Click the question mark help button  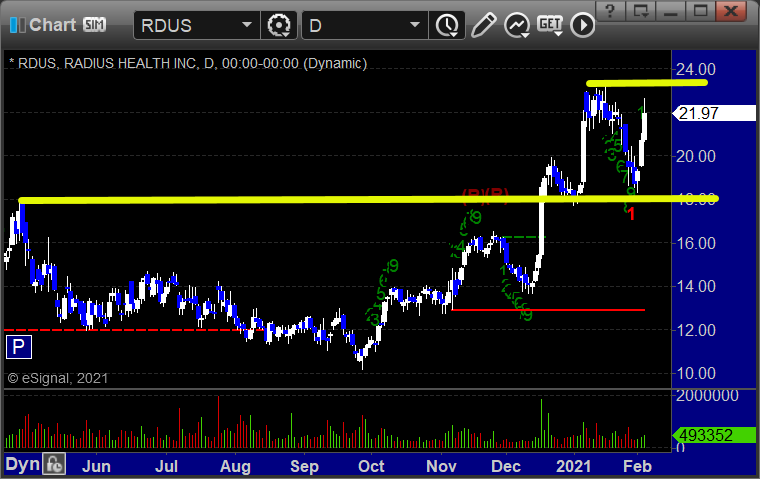point(610,10)
